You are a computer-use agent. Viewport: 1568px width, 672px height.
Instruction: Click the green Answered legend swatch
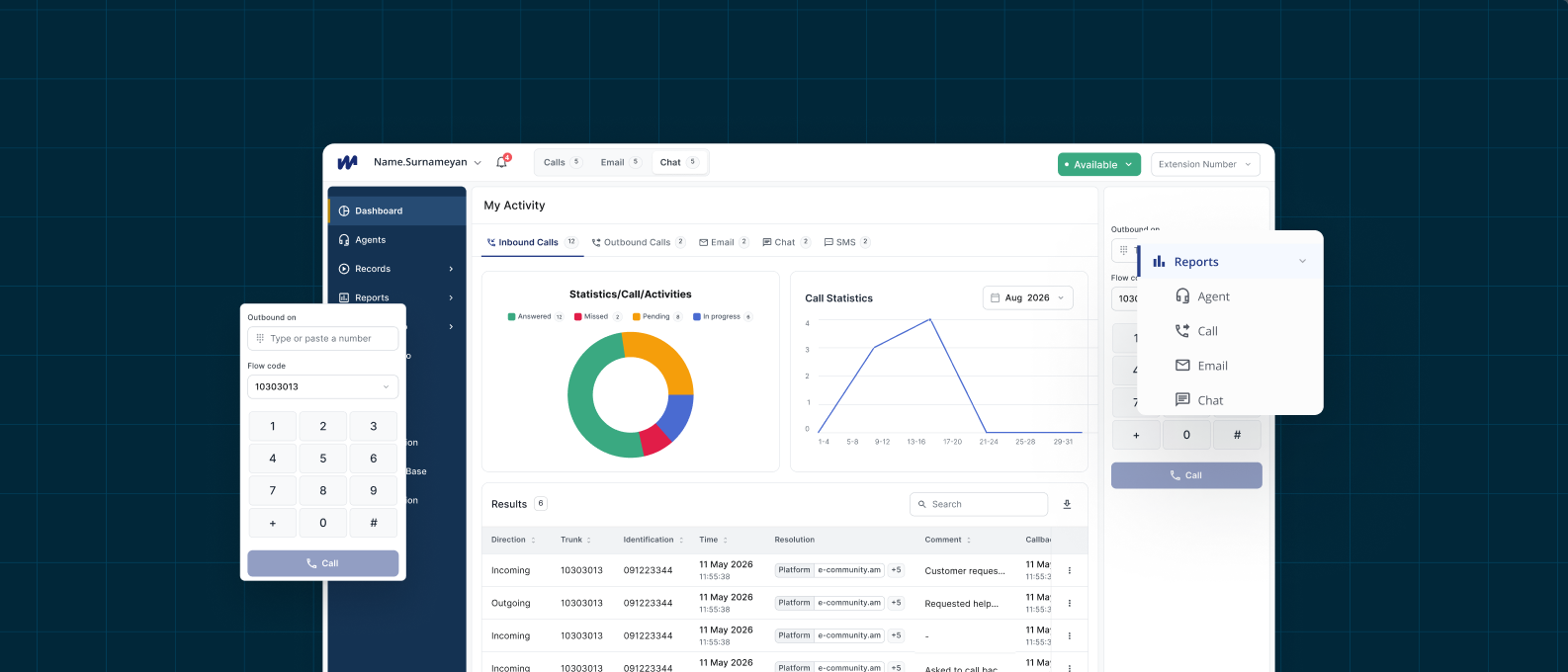click(511, 317)
